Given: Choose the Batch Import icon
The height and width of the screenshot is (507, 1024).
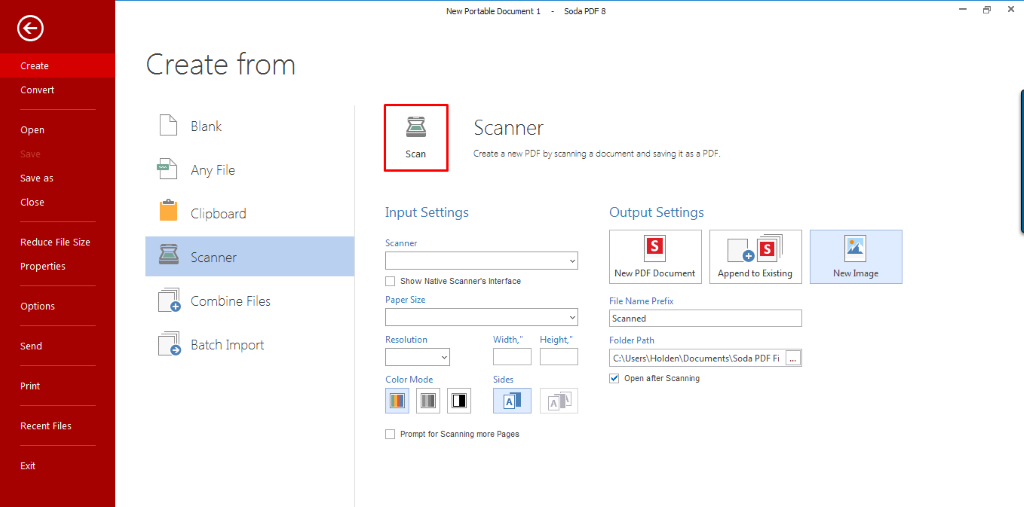Looking at the screenshot, I should [x=169, y=344].
